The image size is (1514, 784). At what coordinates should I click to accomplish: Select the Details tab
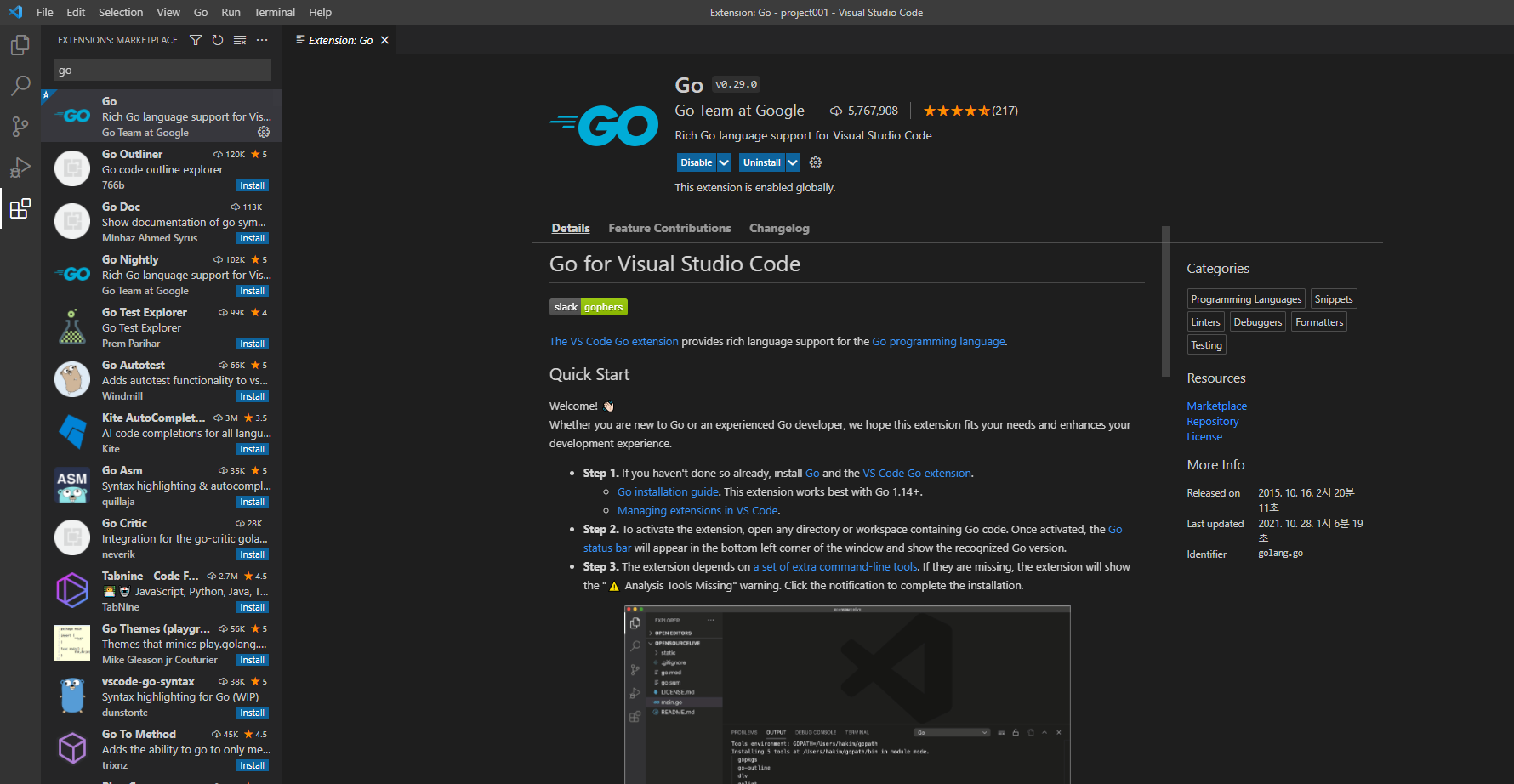click(x=571, y=228)
